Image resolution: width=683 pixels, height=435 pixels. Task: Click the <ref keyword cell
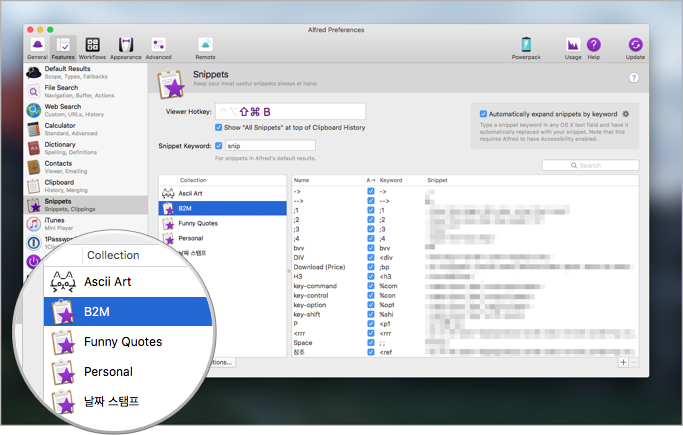coord(385,352)
